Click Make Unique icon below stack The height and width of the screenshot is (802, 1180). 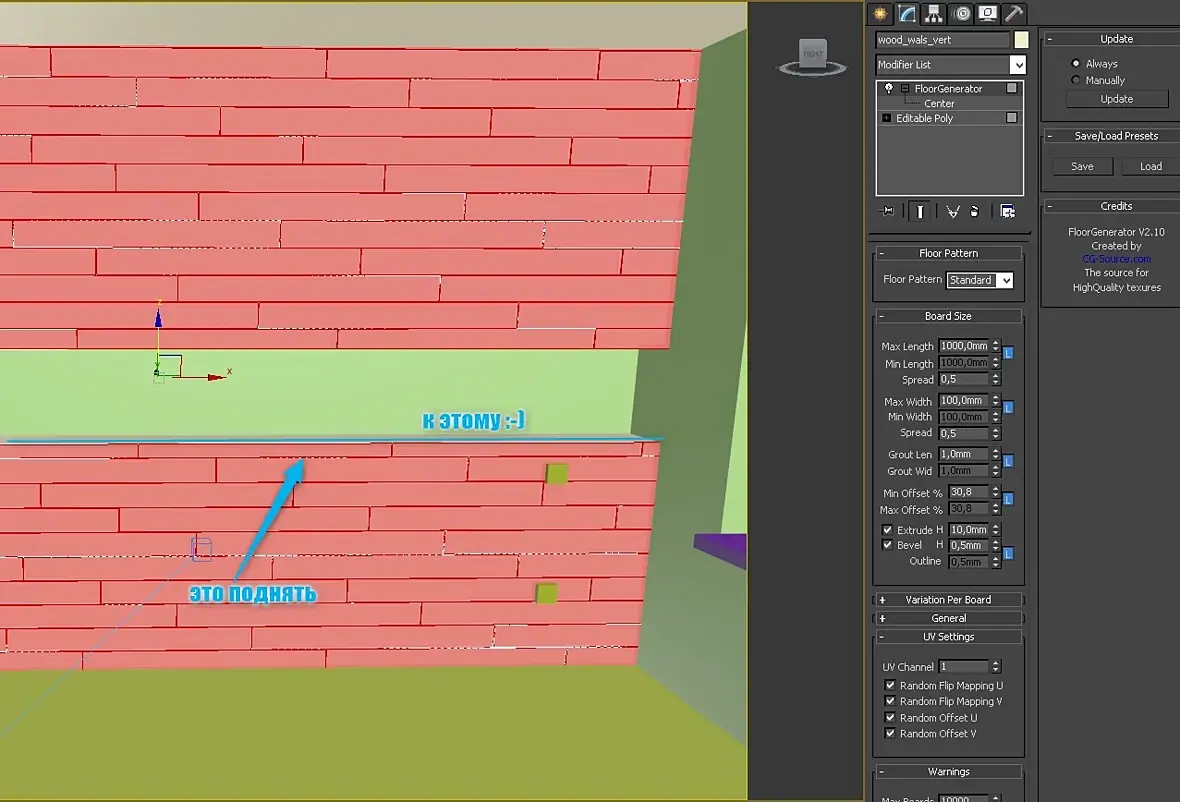tap(953, 211)
